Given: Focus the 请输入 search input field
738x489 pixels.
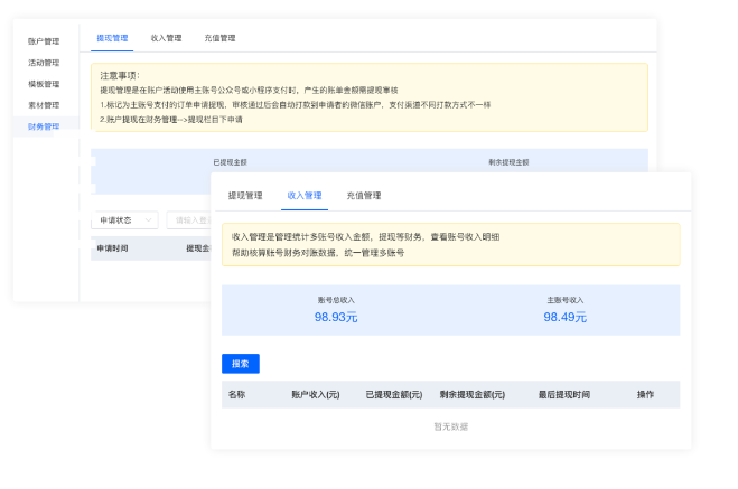Looking at the screenshot, I should coord(189,220).
